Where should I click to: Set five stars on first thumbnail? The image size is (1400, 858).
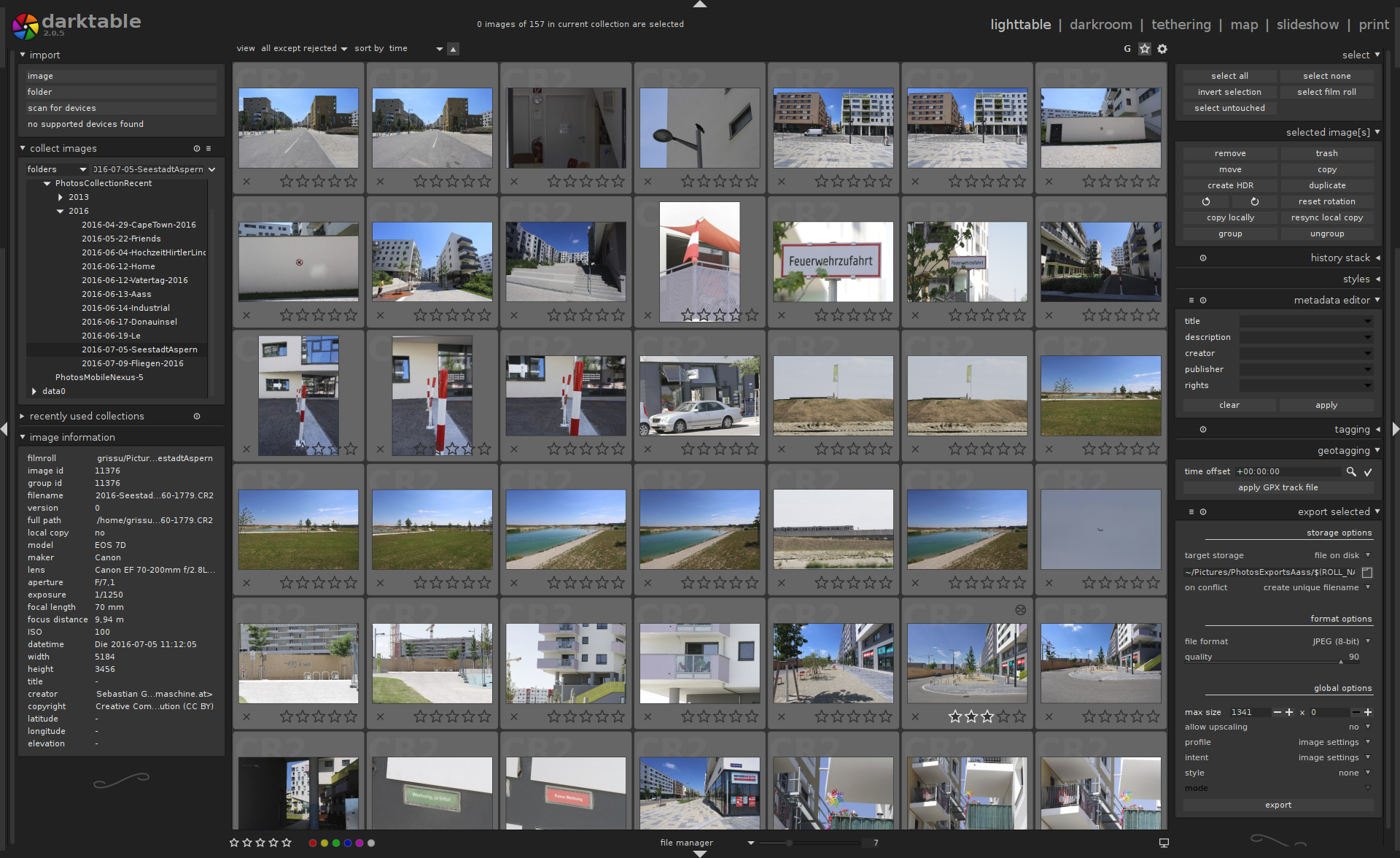(x=351, y=182)
